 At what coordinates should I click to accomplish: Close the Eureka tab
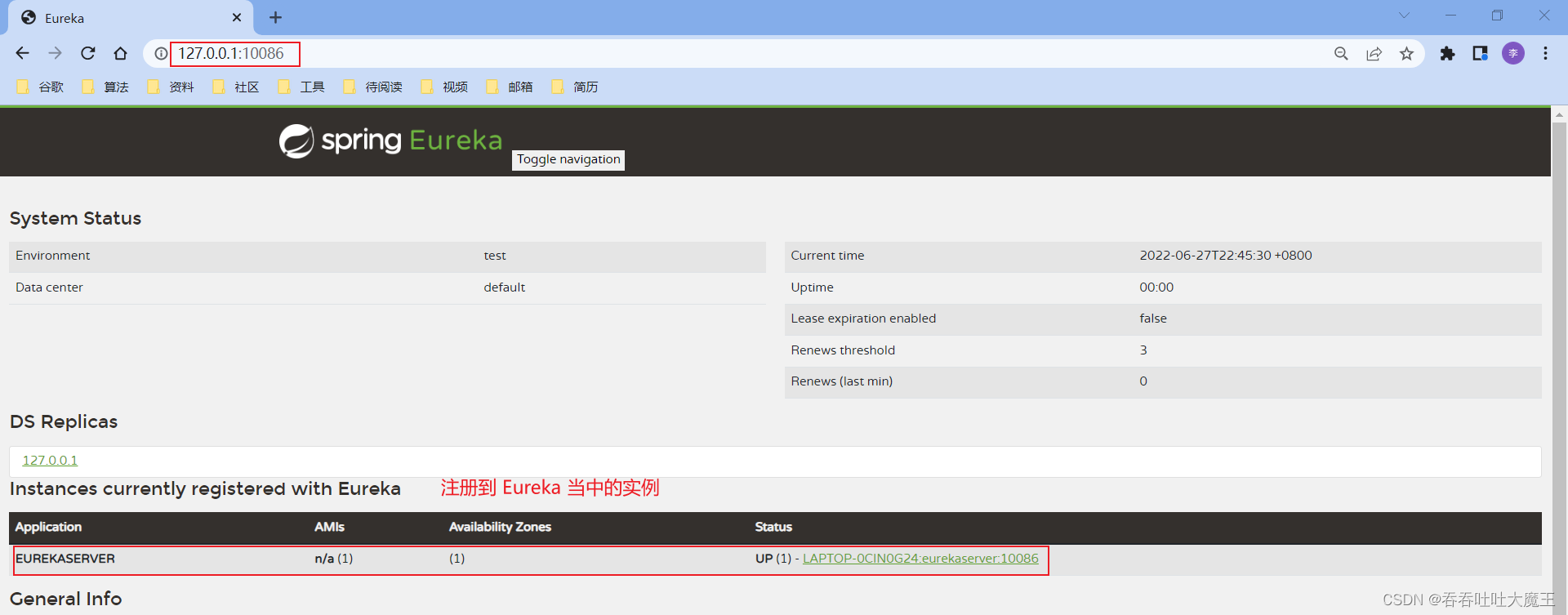[237, 17]
